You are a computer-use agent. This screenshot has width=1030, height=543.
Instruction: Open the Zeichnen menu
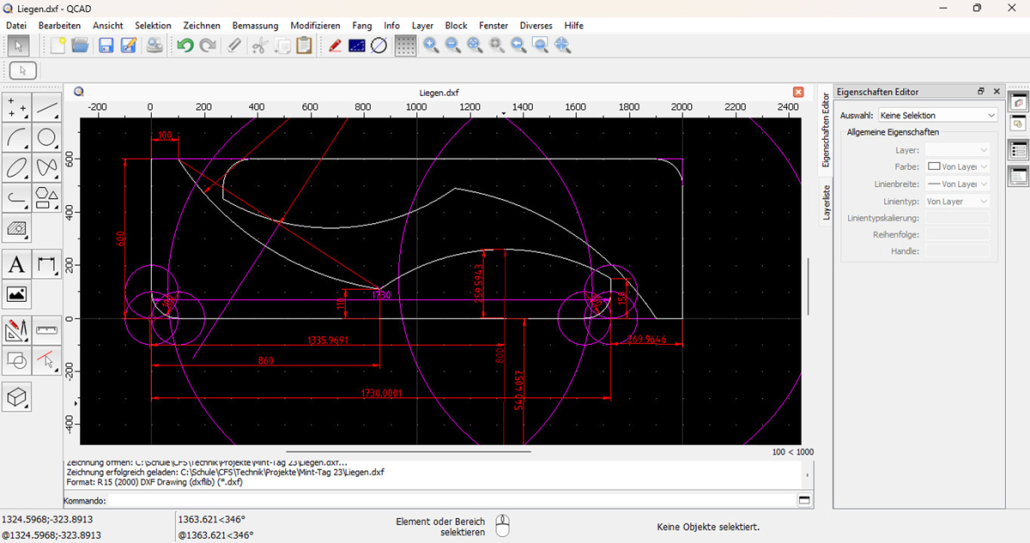(202, 26)
